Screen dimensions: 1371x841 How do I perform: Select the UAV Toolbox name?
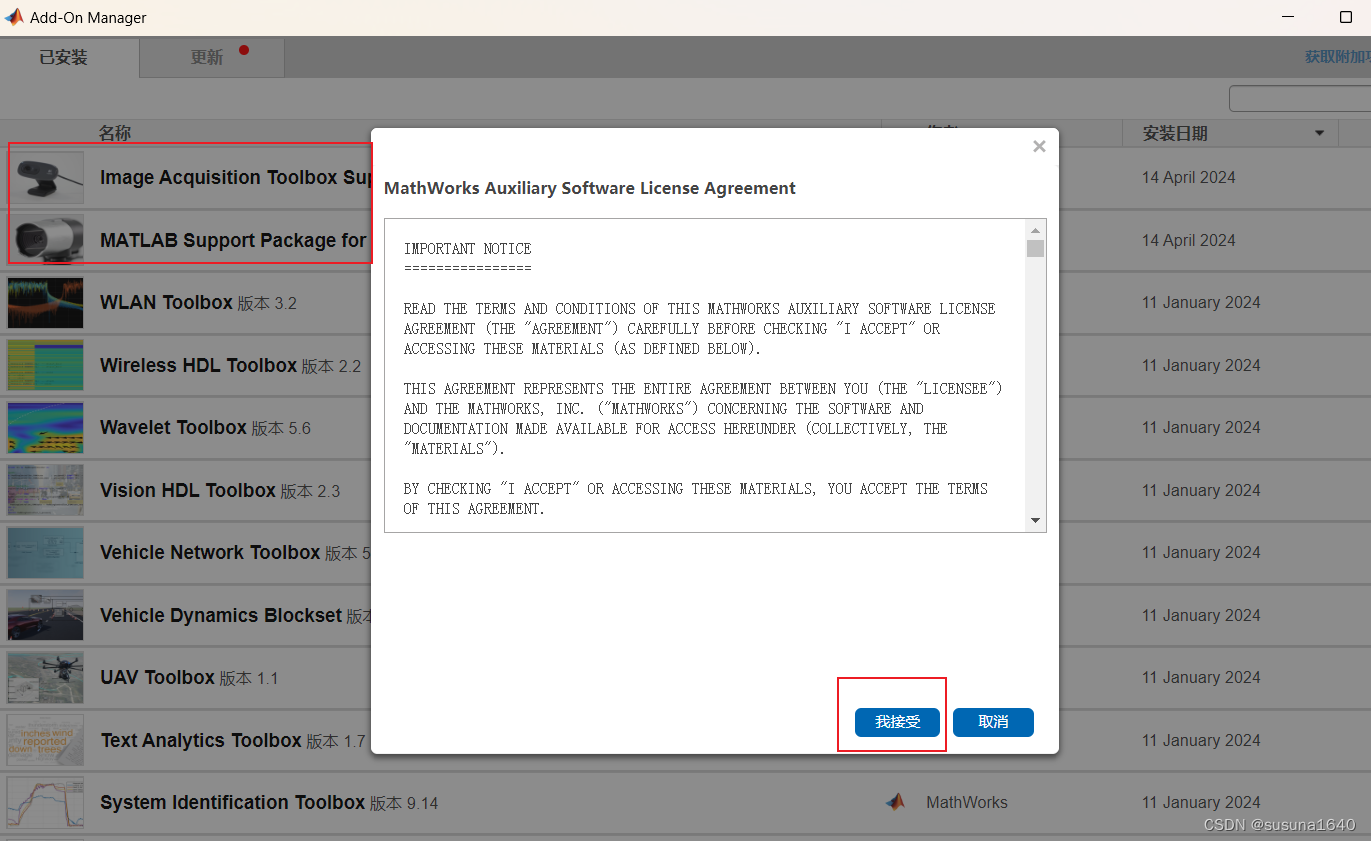157,677
